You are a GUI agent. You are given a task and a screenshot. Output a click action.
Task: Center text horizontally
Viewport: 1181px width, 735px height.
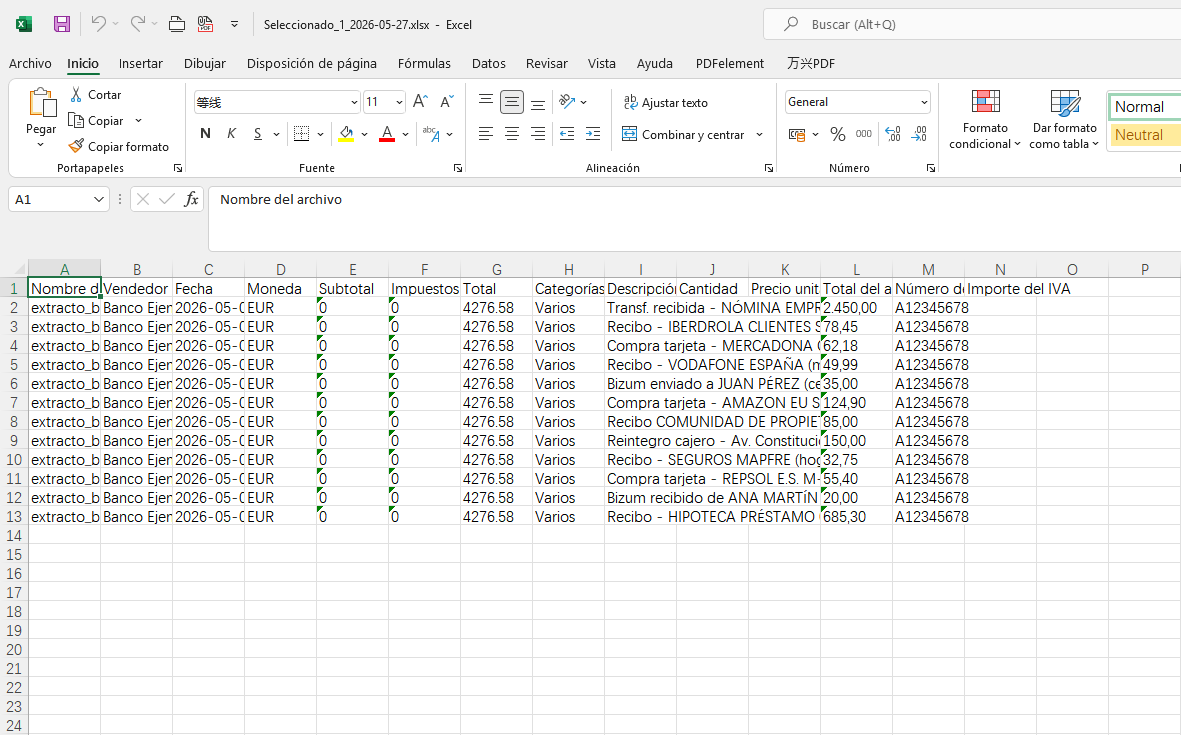[511, 134]
